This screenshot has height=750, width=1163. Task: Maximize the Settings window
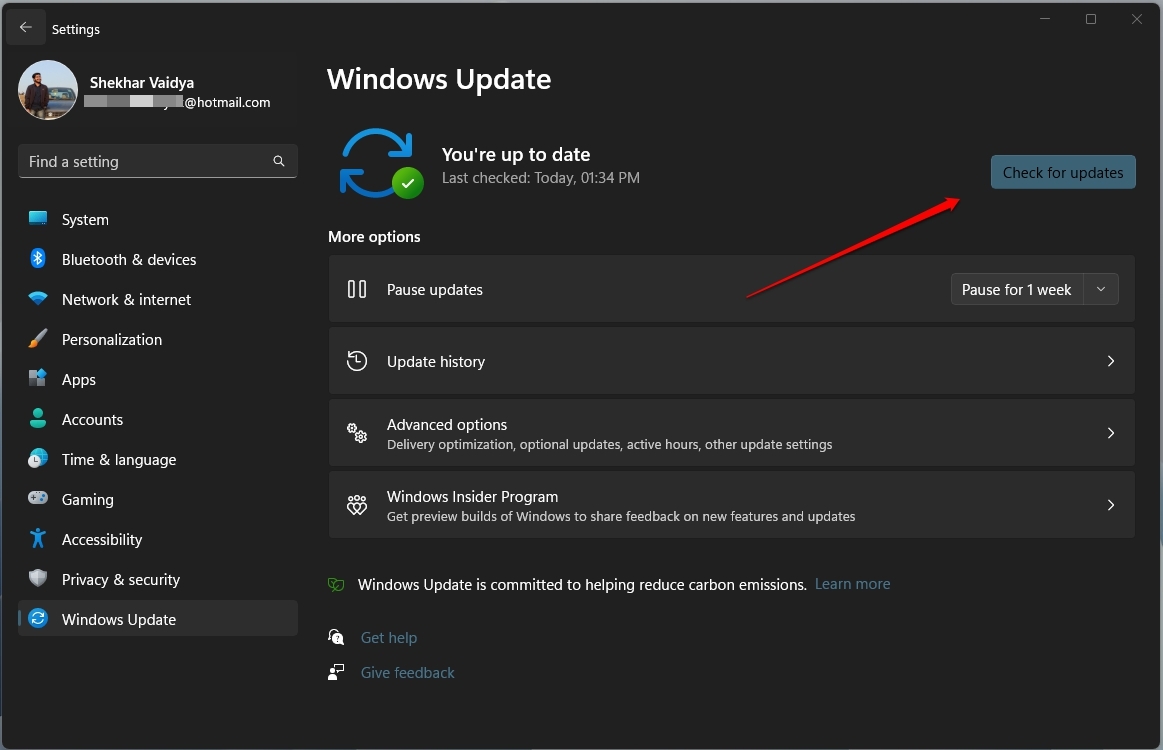[x=1091, y=19]
